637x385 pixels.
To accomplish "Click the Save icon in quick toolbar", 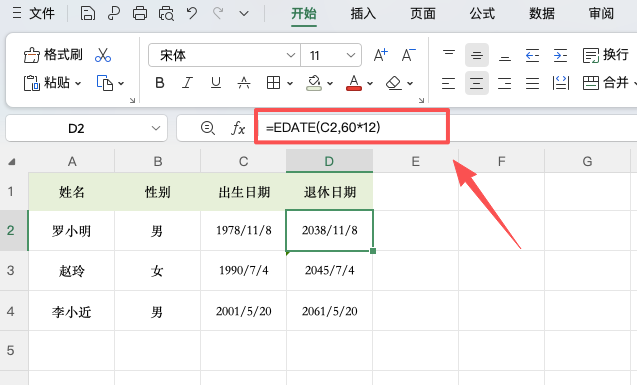I will point(88,13).
